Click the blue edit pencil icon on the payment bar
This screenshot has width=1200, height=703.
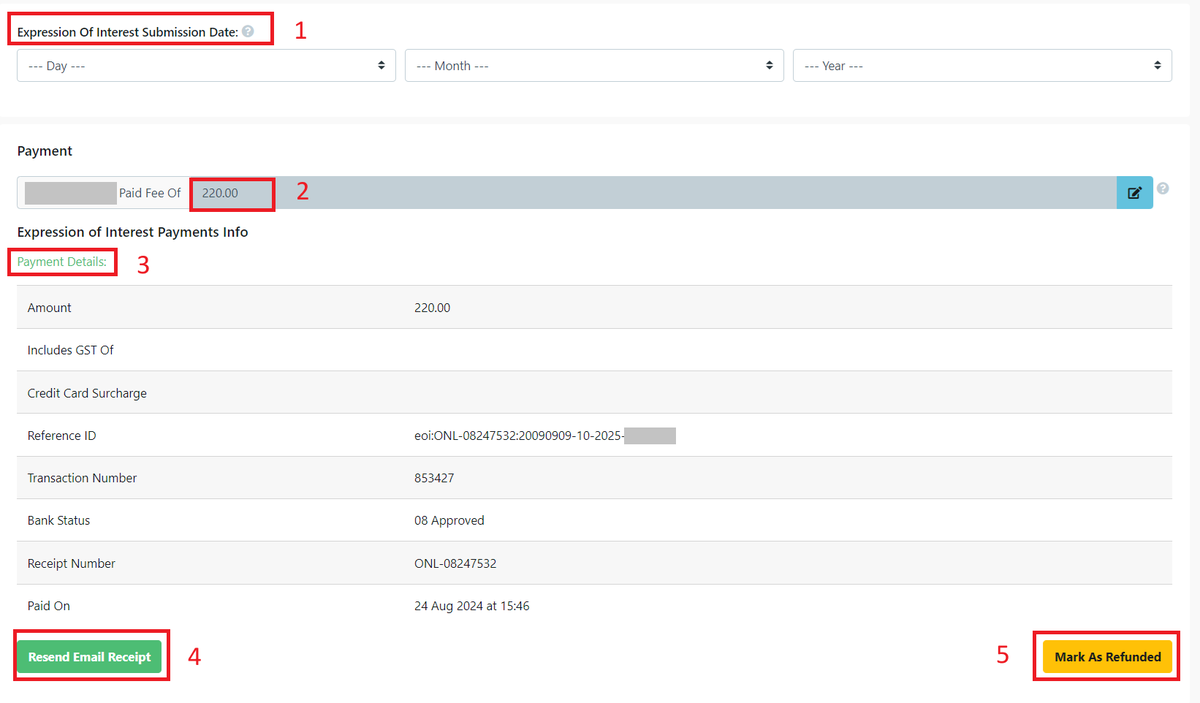1135,192
